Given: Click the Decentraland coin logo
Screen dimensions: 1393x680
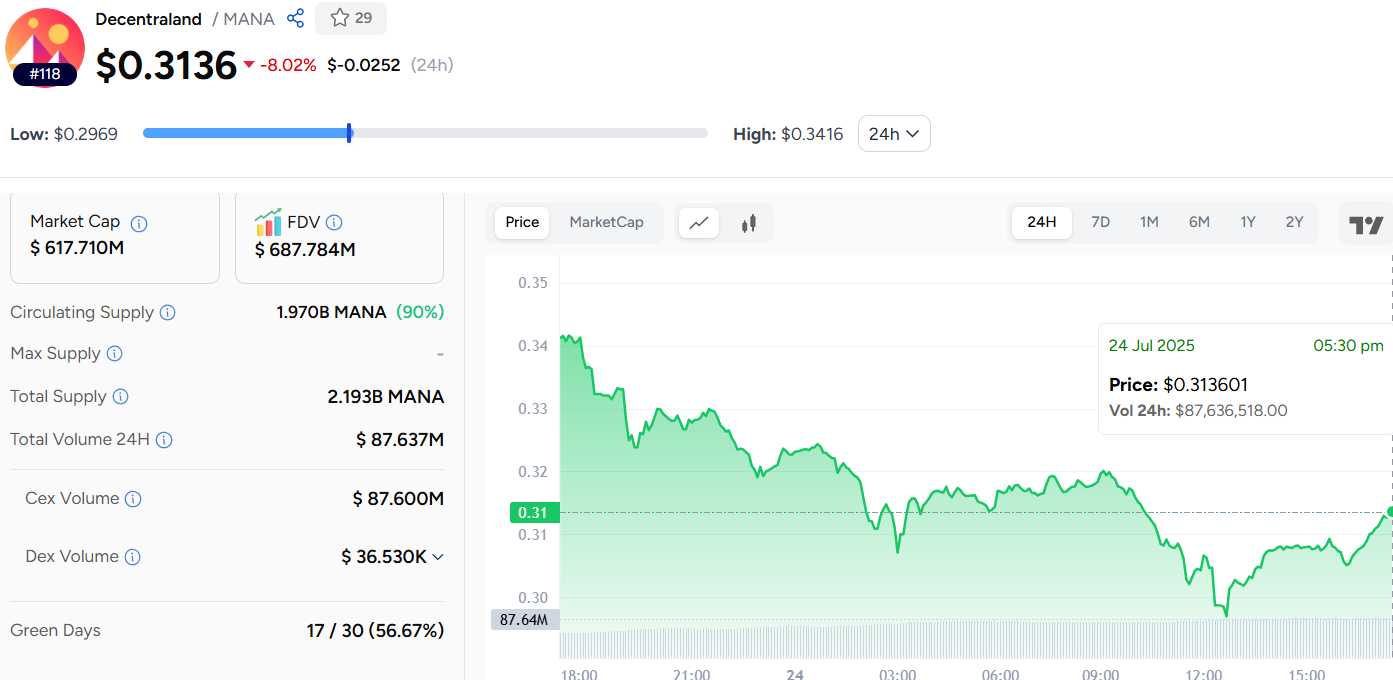Looking at the screenshot, I should [x=45, y=46].
